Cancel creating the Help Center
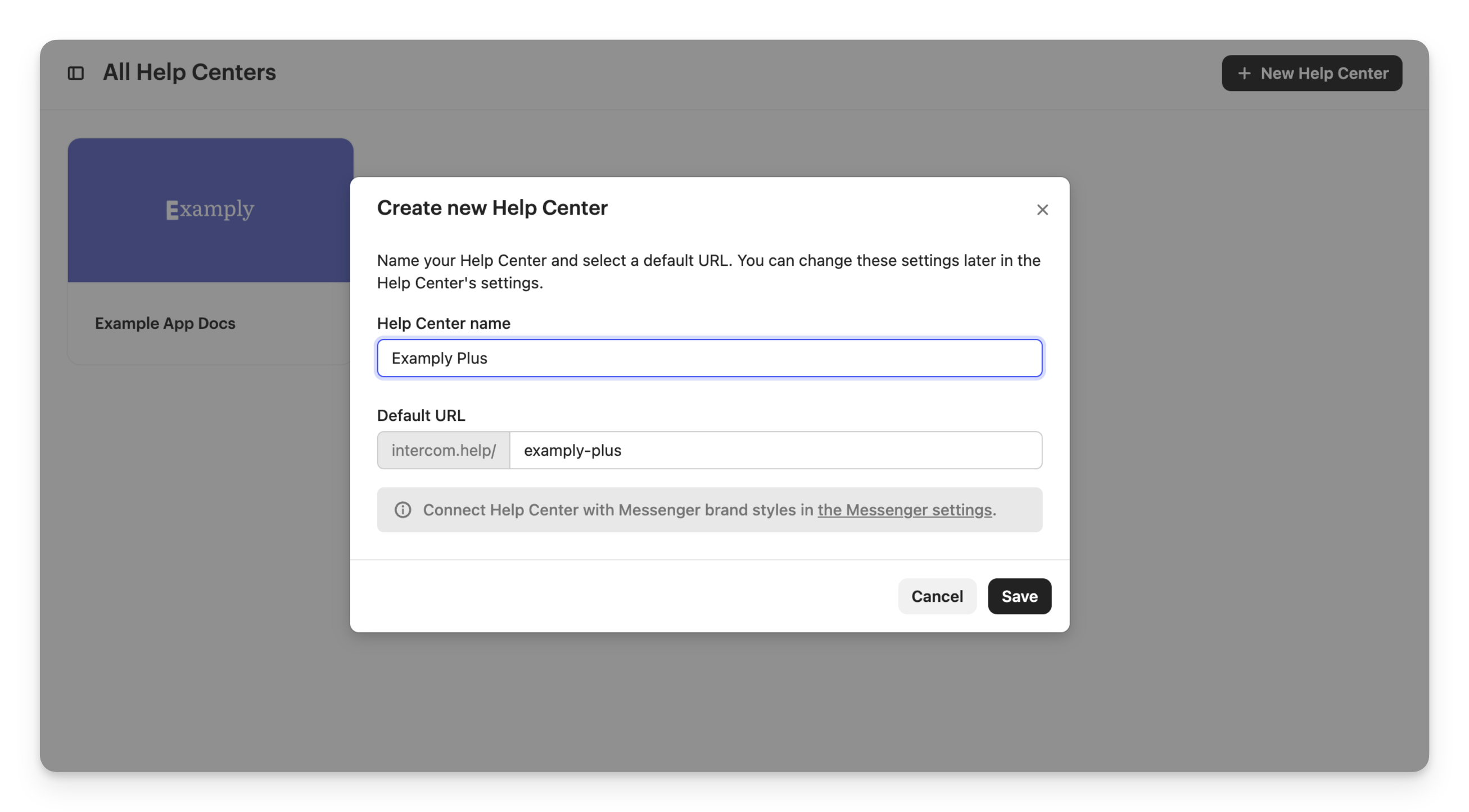Screen dimensions: 1469x812 [x=937, y=596]
